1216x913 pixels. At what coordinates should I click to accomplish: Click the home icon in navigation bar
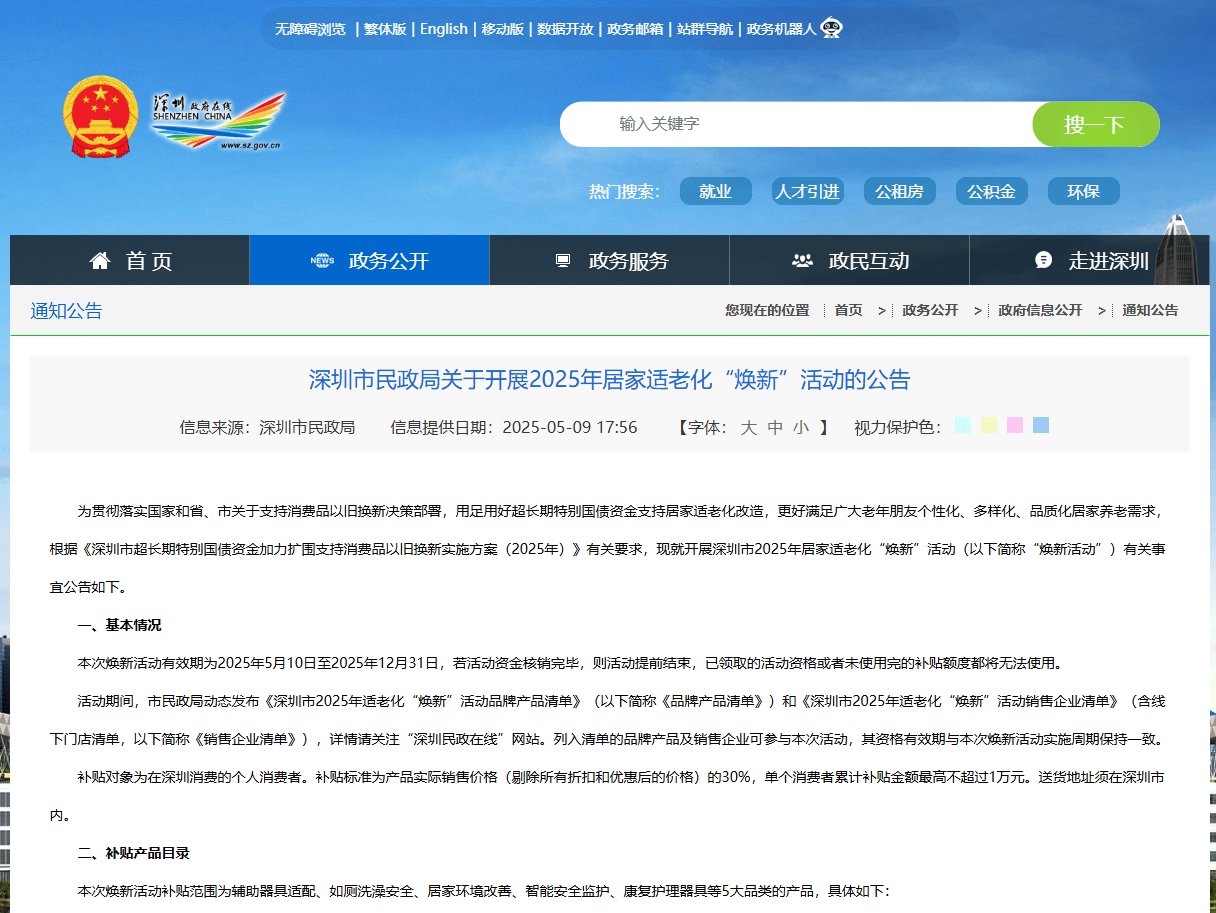(100, 261)
